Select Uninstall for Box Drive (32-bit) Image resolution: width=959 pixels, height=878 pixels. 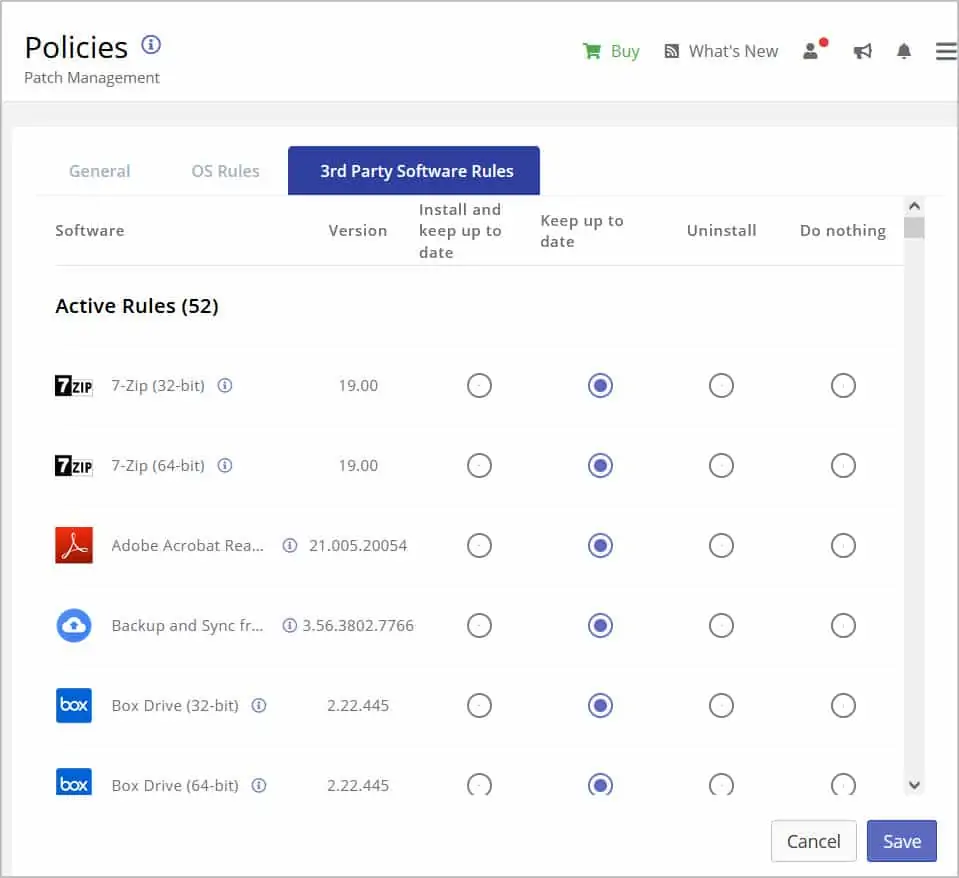[722, 706]
